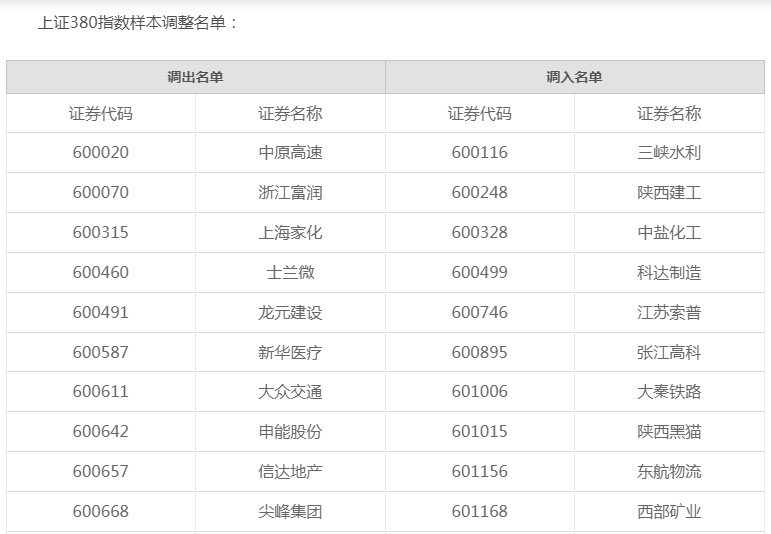Image resolution: width=771 pixels, height=534 pixels.
Task: Select security code 600328
Action: 480,233
